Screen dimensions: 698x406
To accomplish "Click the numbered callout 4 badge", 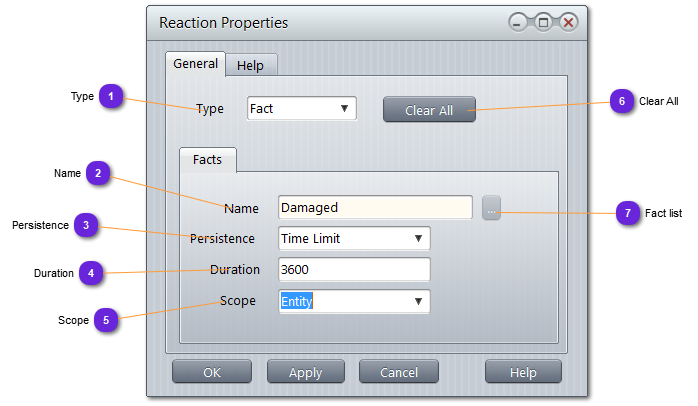I will pos(91,273).
